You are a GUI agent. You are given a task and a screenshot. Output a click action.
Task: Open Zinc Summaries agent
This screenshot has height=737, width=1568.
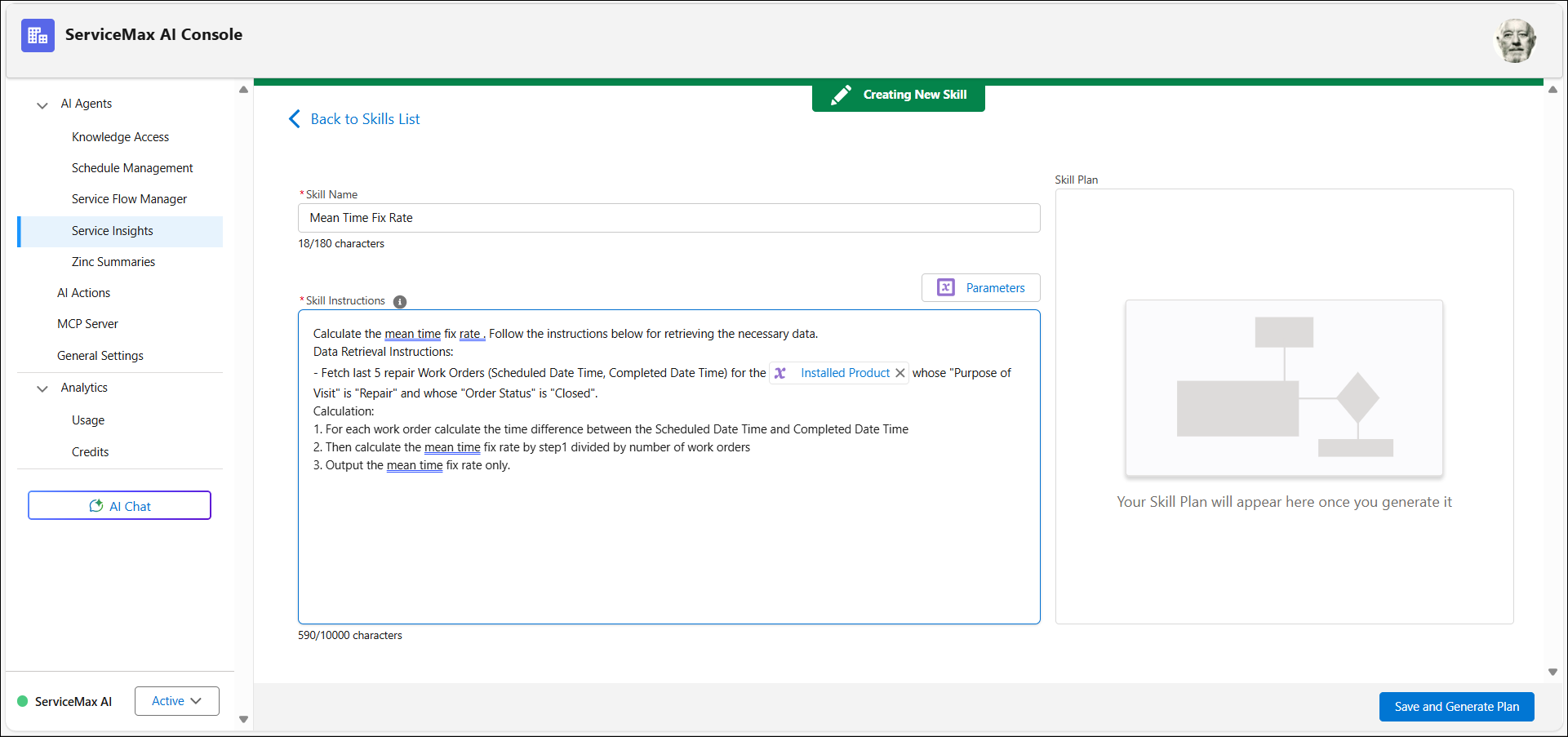point(113,262)
